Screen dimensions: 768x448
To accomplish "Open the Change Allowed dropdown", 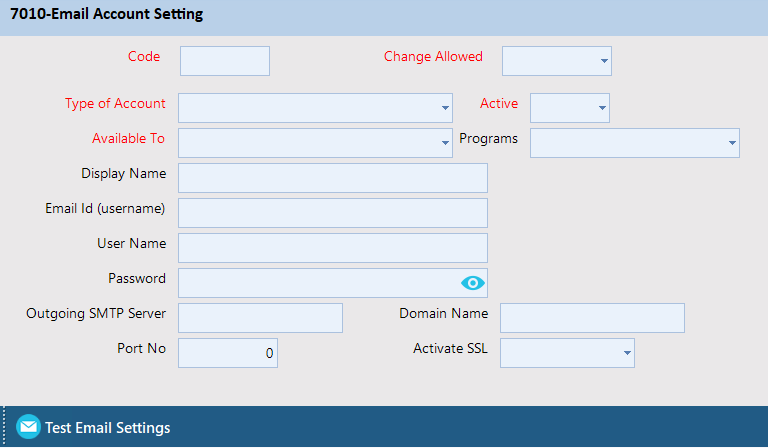I will 556,61.
